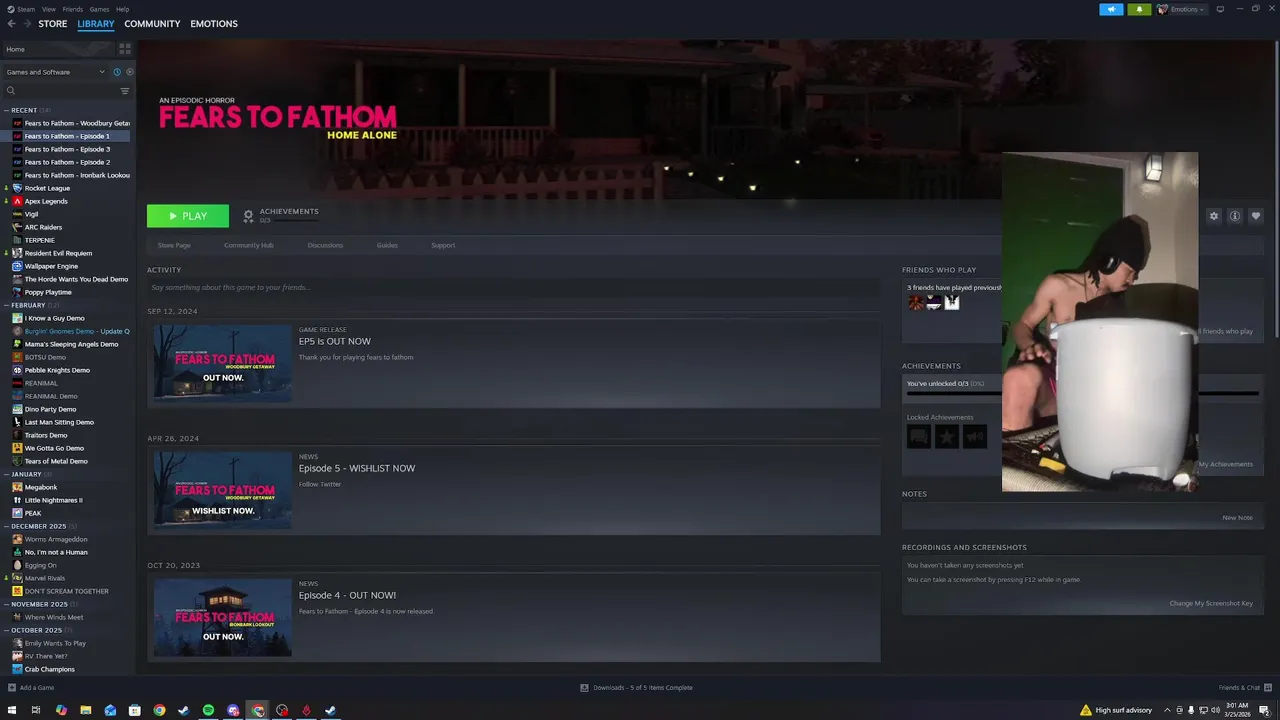Open the EMOTIONS profile tab
Screen dimensions: 1280x720
click(214, 24)
